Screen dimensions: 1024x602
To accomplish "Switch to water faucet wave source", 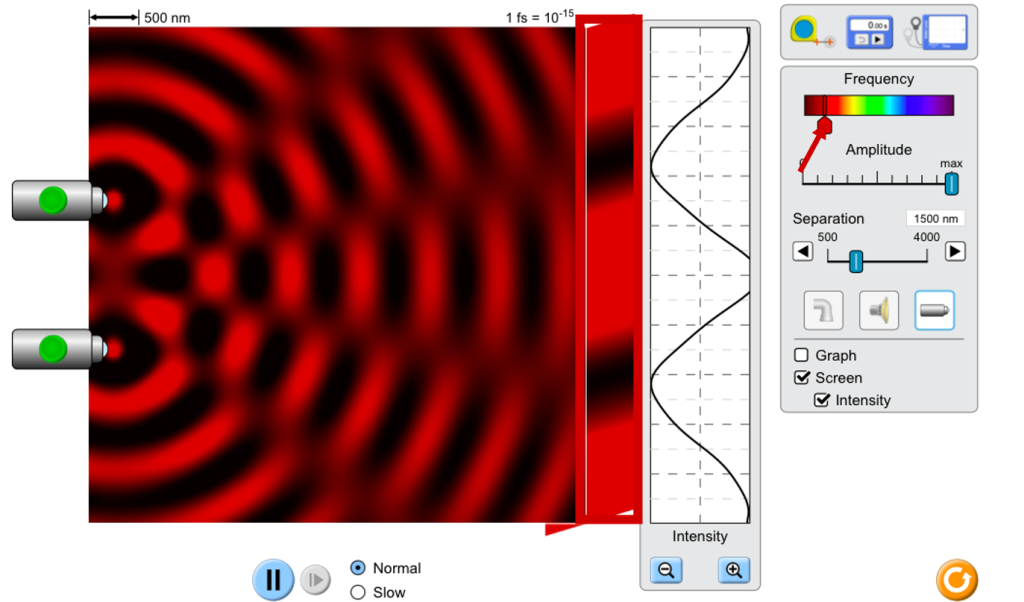I will [823, 310].
